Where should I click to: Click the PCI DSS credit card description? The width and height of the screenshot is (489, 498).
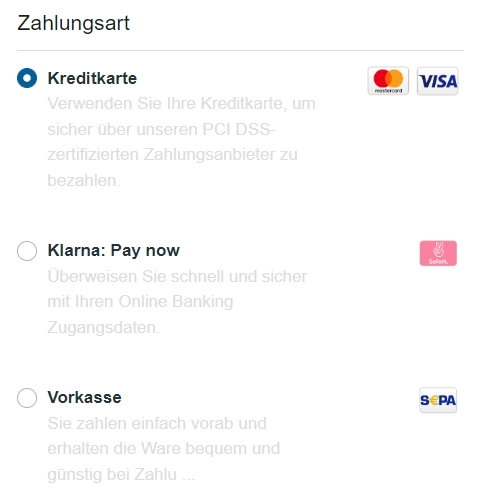pos(181,142)
